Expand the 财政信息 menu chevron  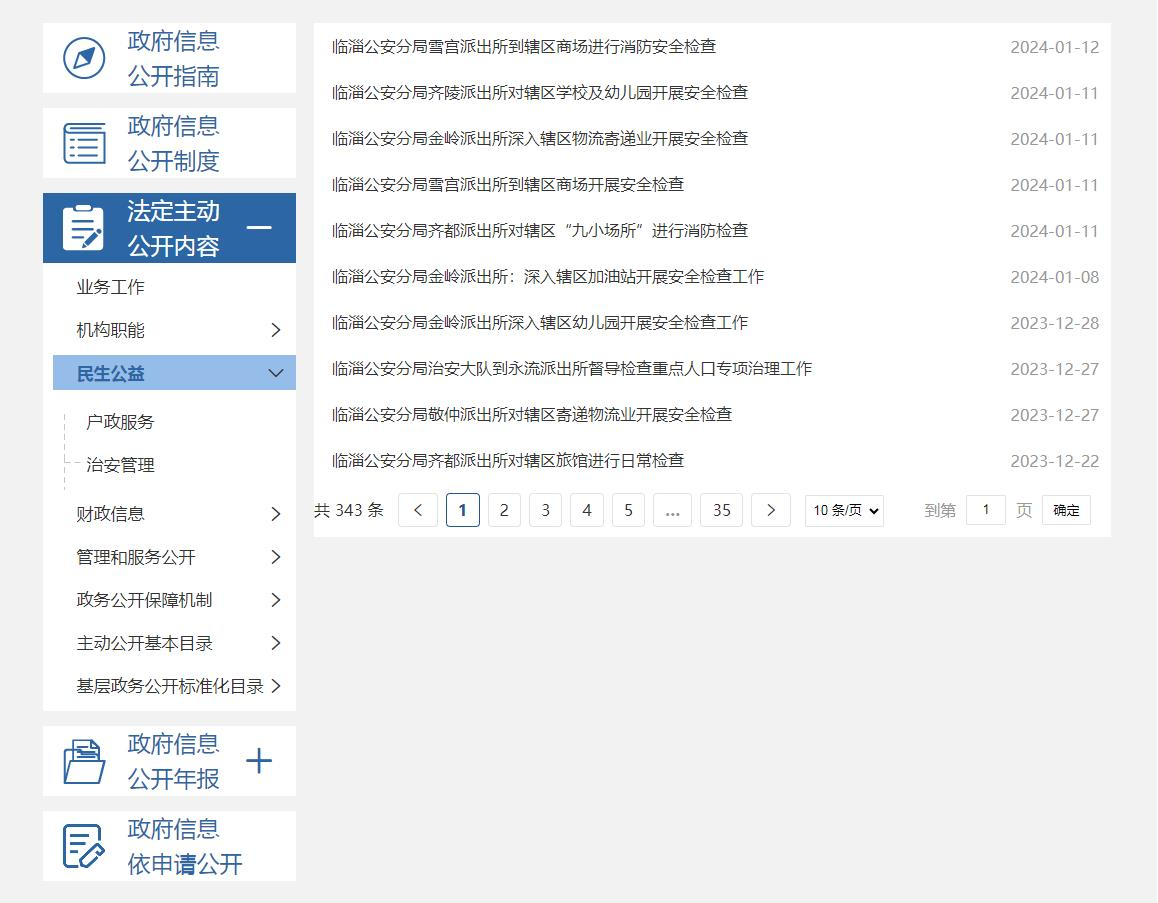pyautogui.click(x=276, y=514)
